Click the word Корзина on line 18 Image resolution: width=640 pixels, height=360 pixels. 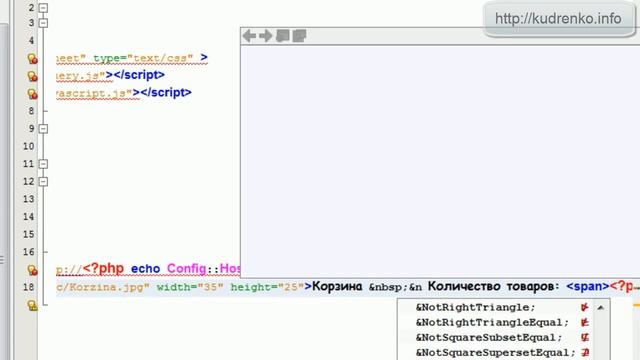point(337,287)
